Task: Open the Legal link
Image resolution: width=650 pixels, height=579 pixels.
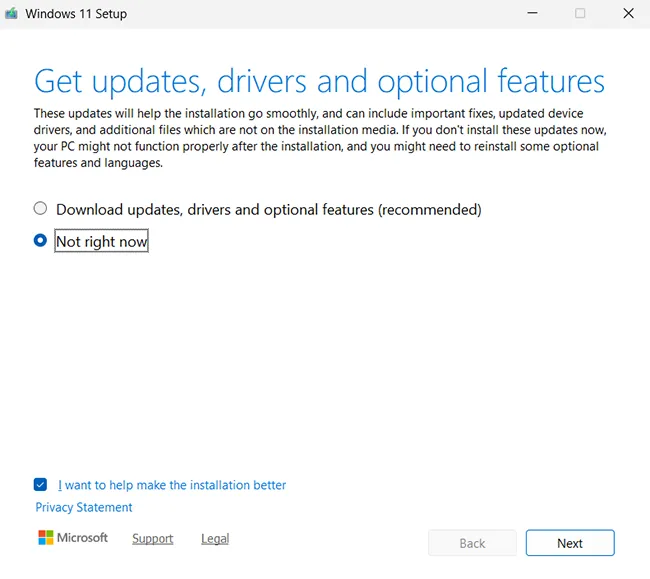Action: click(215, 538)
